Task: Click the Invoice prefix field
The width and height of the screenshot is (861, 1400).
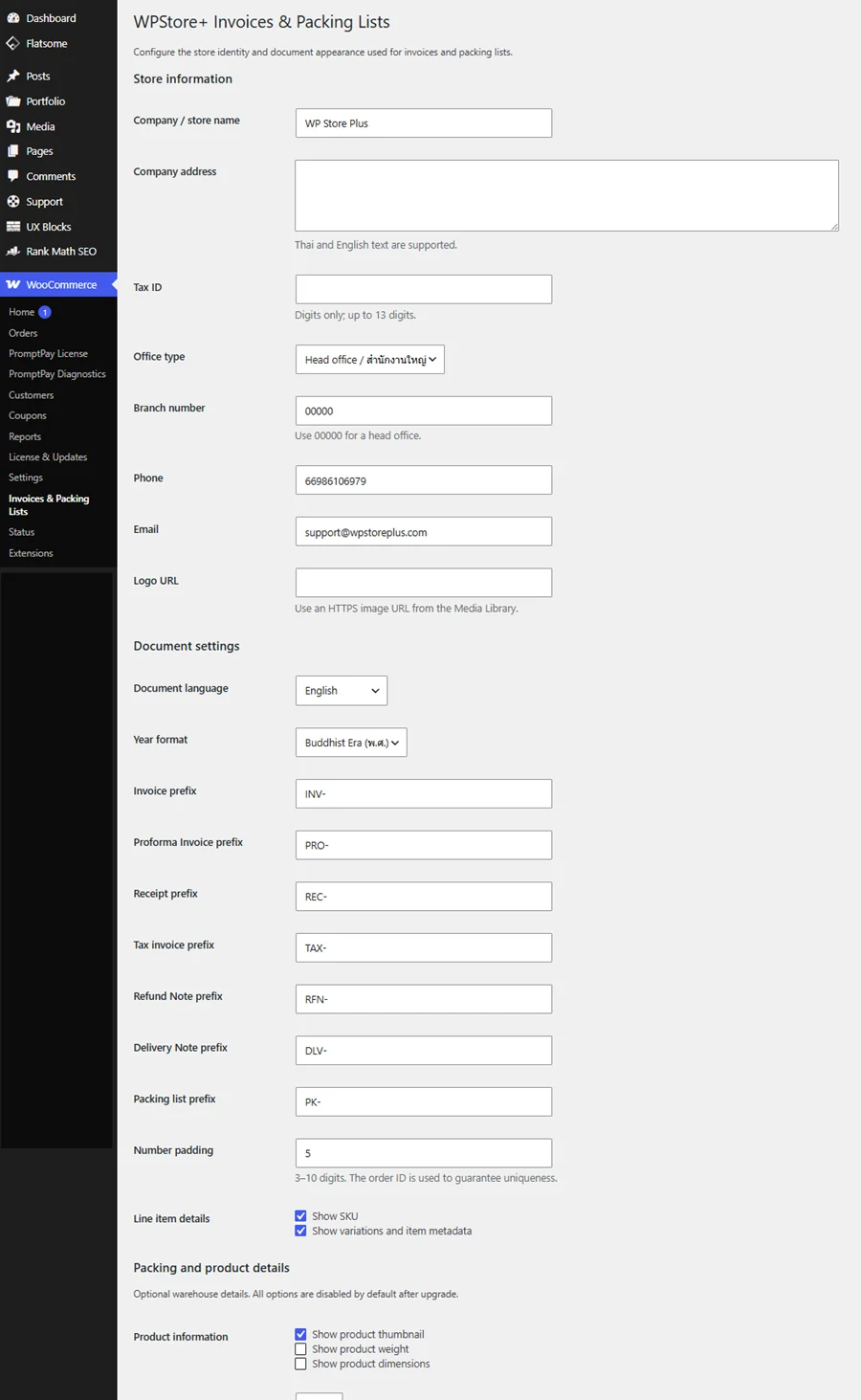Action: (x=424, y=794)
